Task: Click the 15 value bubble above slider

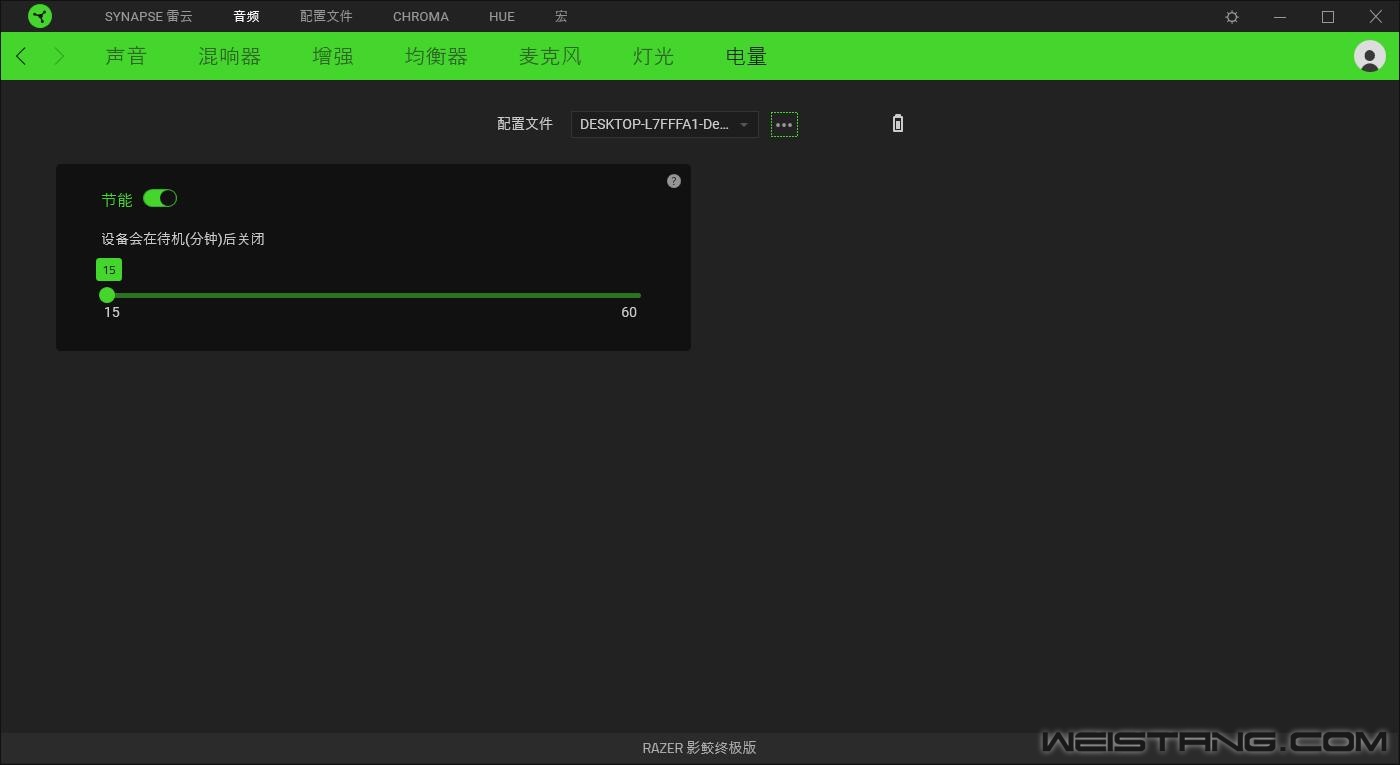Action: [109, 270]
